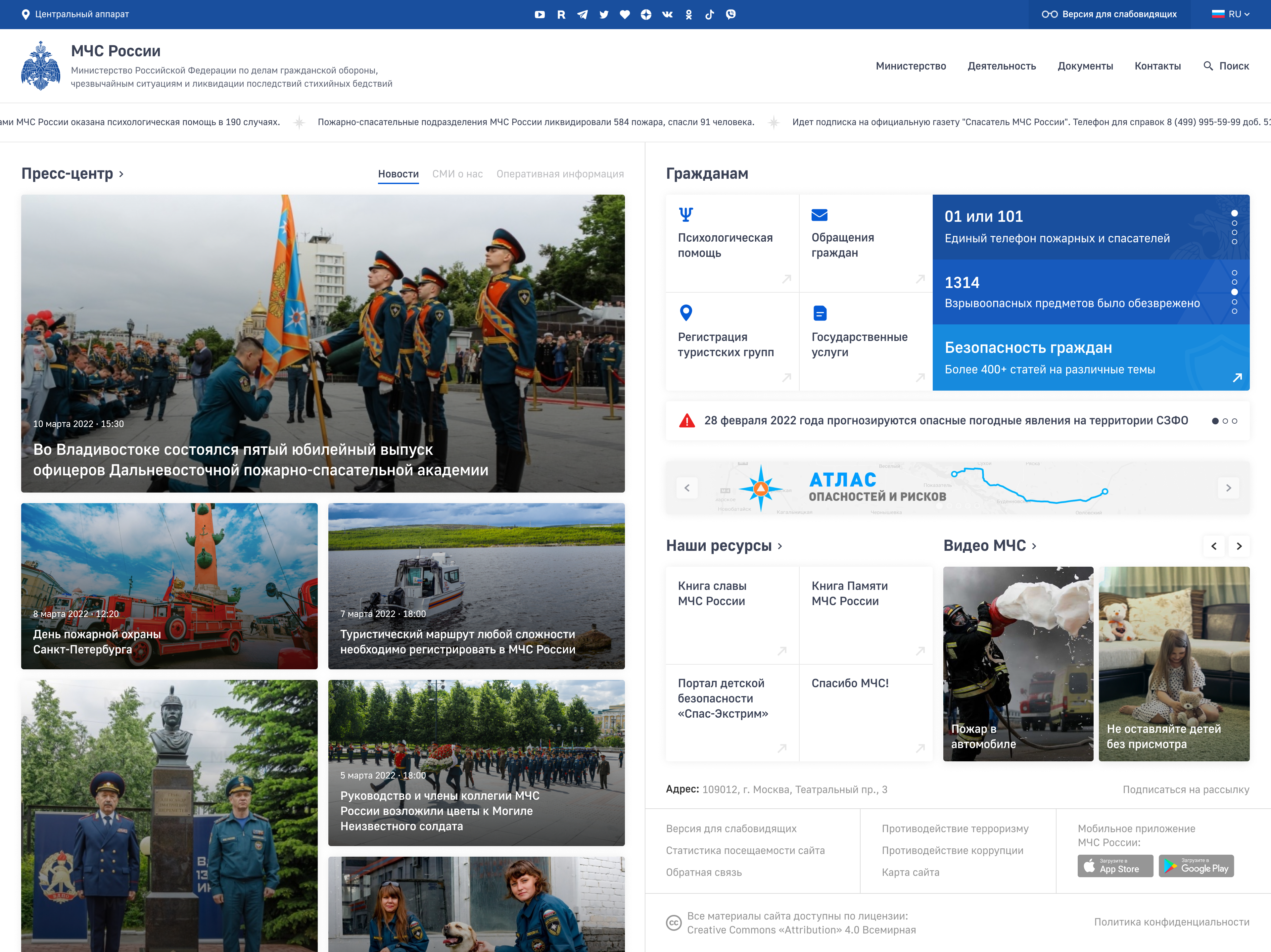Click the envelope icon for Обращения граждан

click(820, 215)
